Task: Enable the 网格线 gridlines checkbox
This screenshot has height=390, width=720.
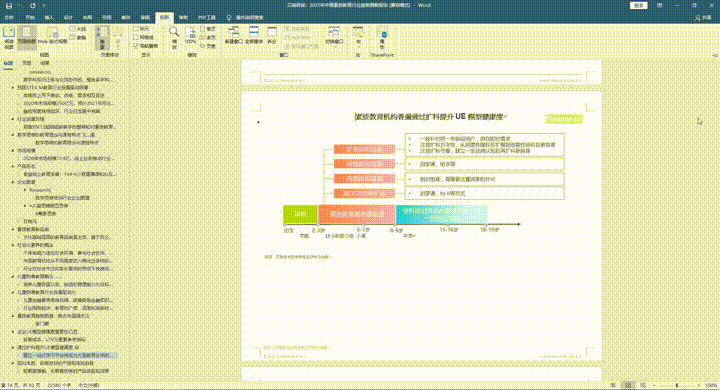Action: (136, 38)
